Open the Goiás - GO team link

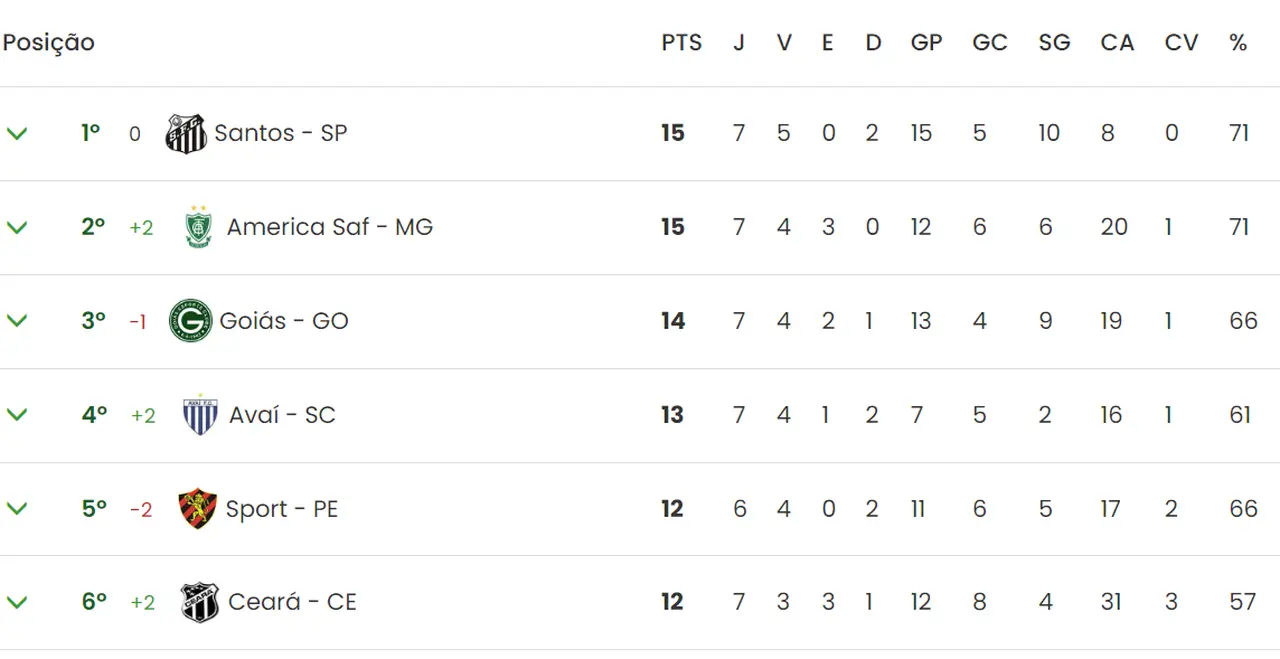coord(284,321)
